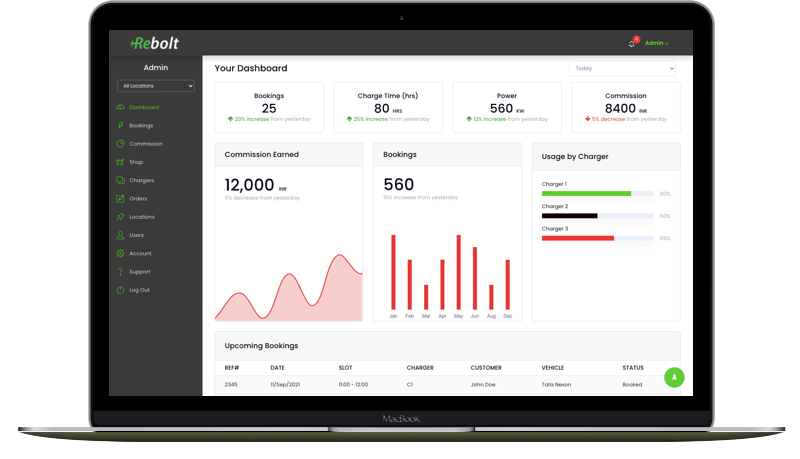Click the Shop cart icon
This screenshot has height=459, width=800.
pos(120,162)
